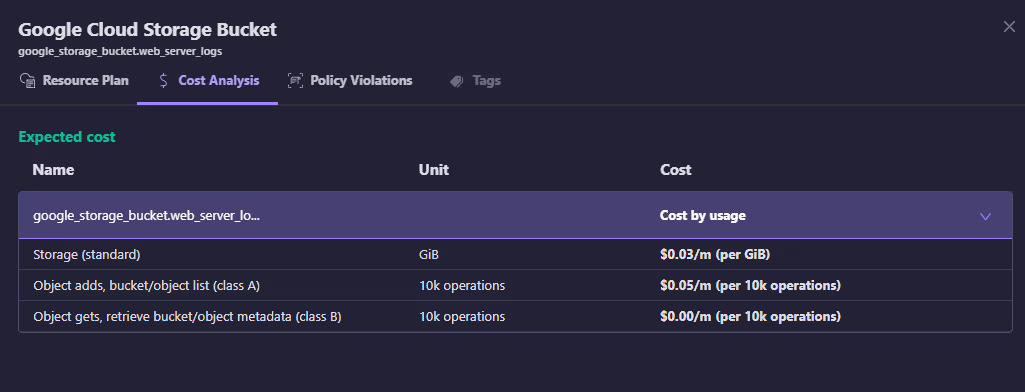The image size is (1025, 392).
Task: Collapse the Cost by usage chevron
Action: point(985,216)
